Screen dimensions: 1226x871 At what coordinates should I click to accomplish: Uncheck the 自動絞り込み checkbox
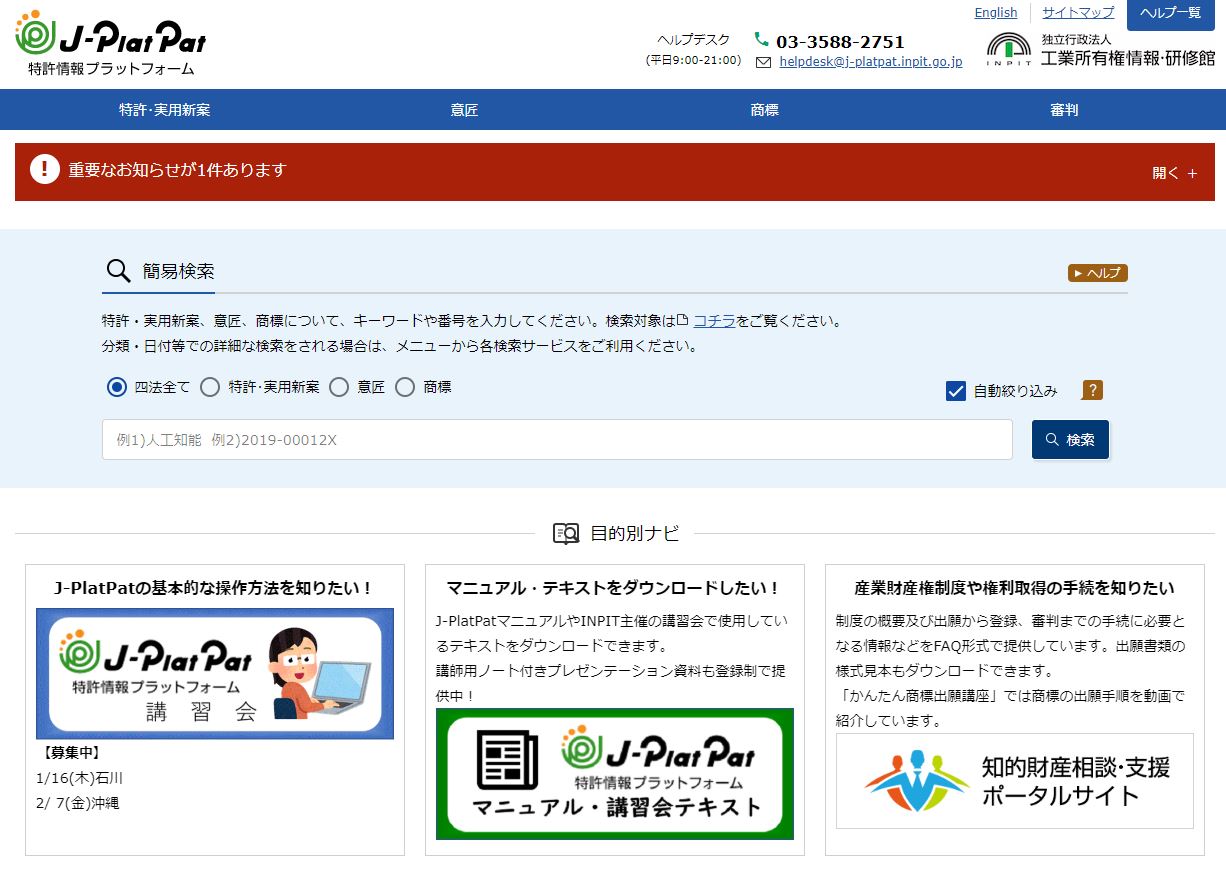pos(956,391)
